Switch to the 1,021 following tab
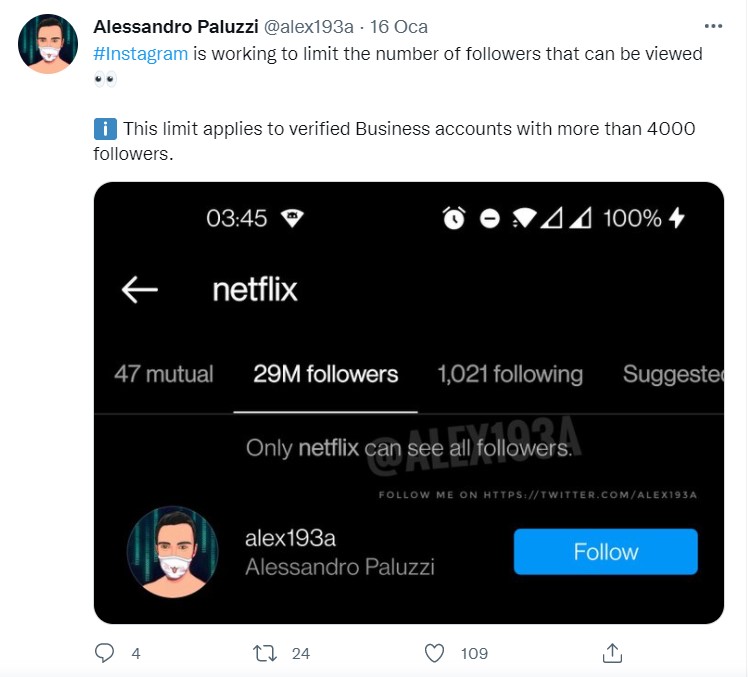 pyautogui.click(x=510, y=374)
